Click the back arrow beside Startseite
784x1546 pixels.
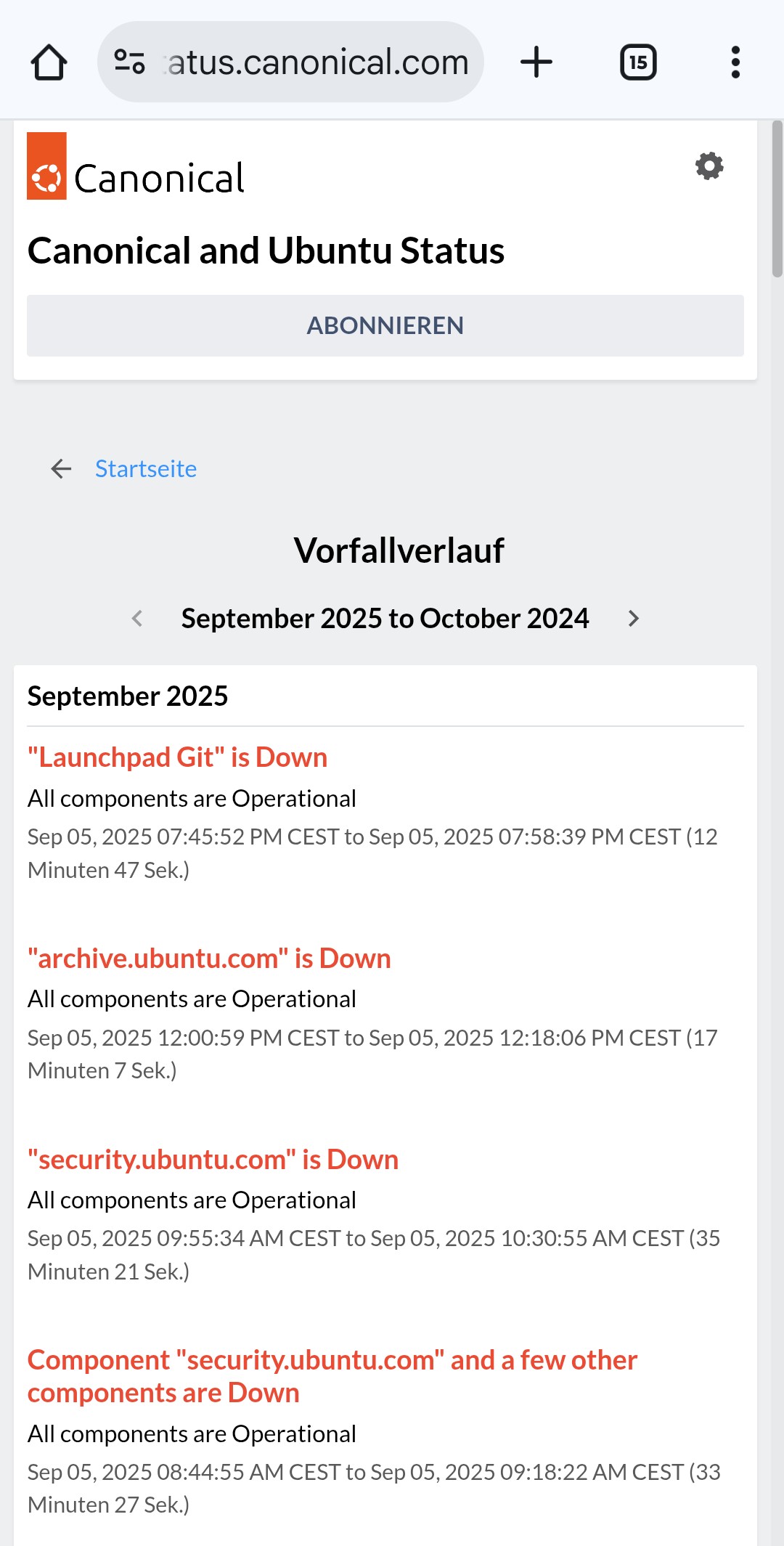click(62, 469)
